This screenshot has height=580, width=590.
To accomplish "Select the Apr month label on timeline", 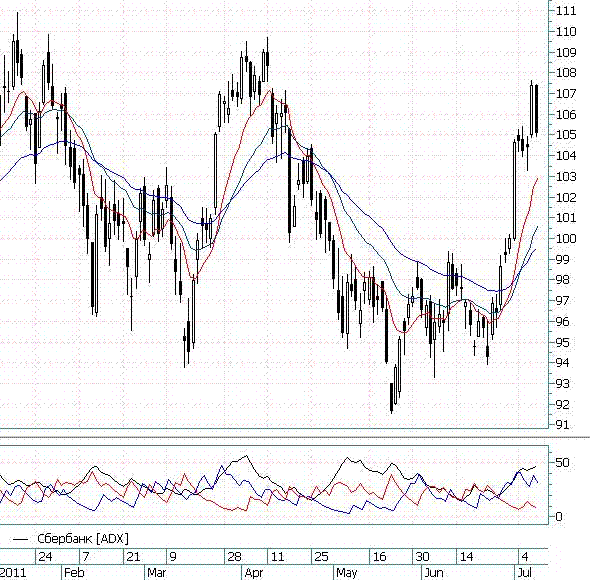I will (x=254, y=573).
